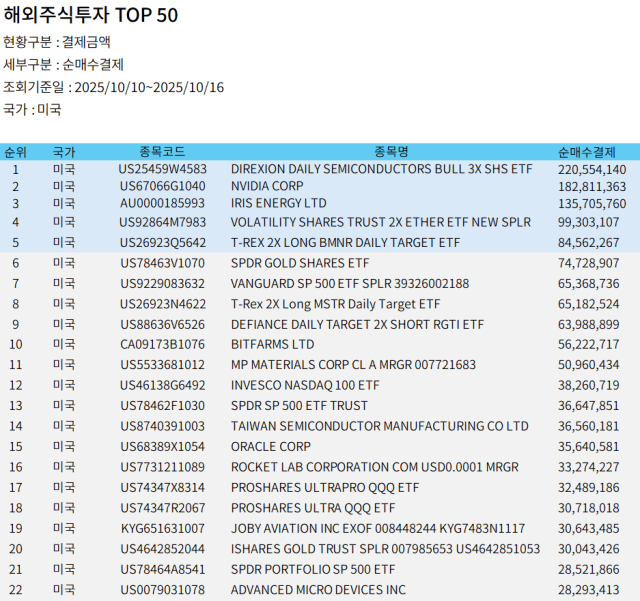Select the ADVANCED MICRO DEVICES INC row
This screenshot has height=601, width=640.
coord(318,589)
